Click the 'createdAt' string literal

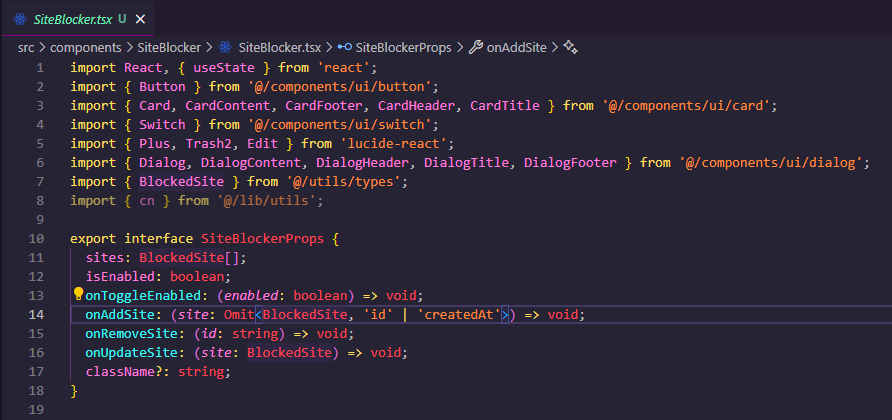(x=459, y=314)
